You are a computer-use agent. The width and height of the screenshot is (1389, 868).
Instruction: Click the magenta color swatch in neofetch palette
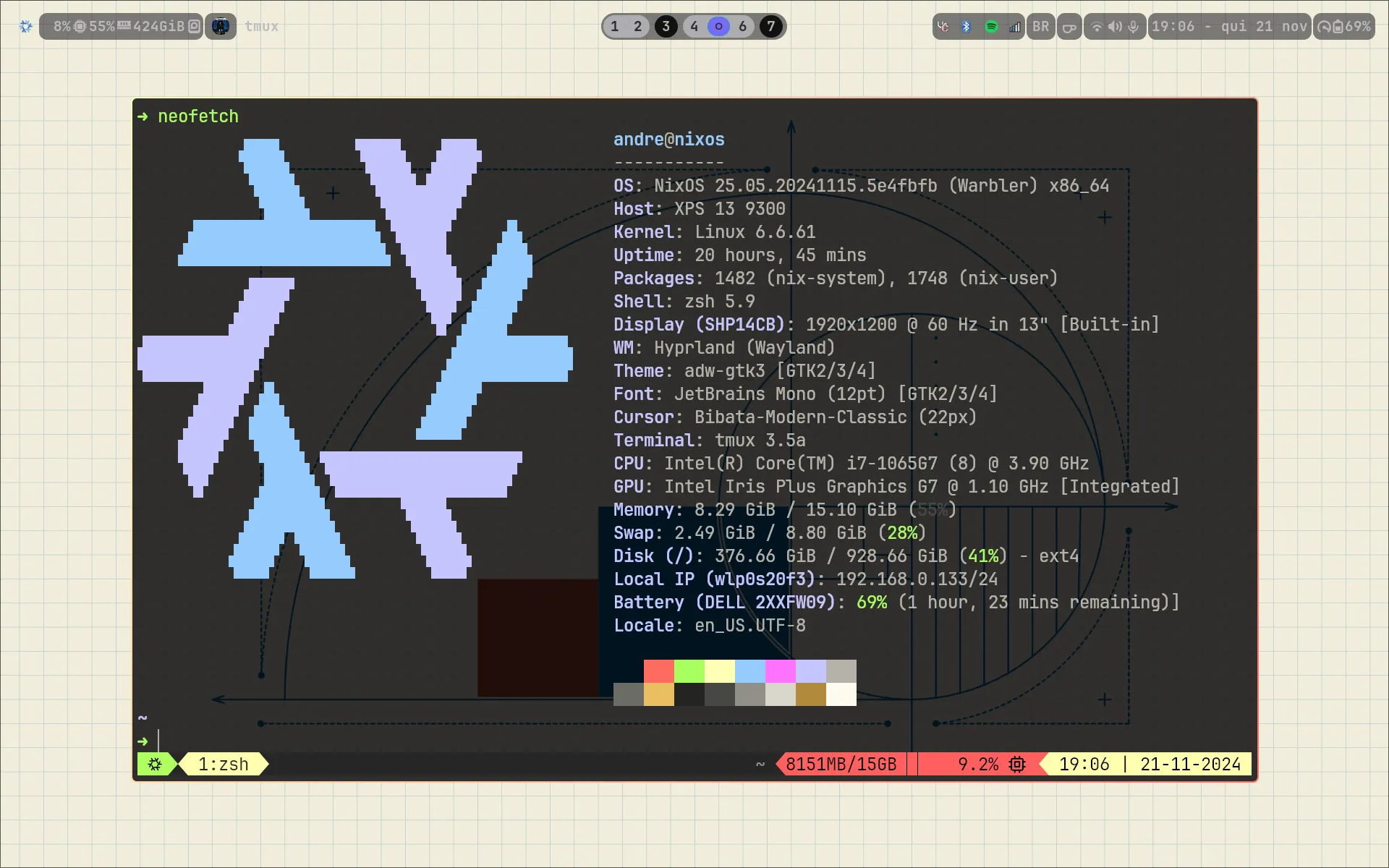point(781,671)
